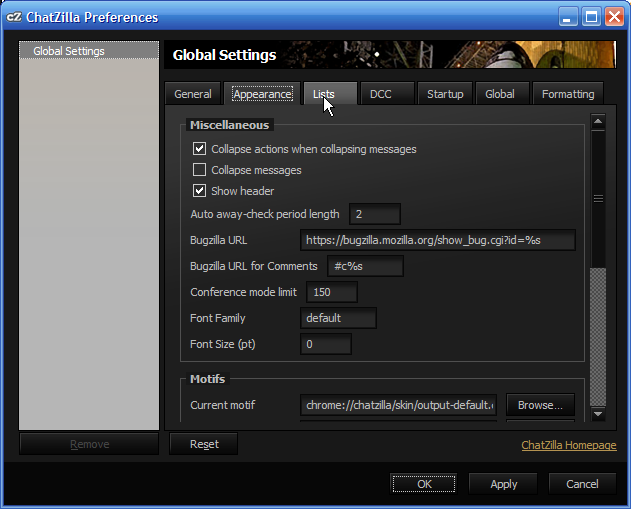Cancel the preferences dialog

tap(582, 484)
